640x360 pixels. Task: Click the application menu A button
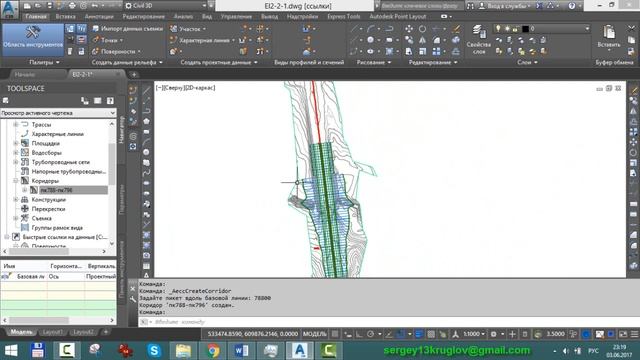coord(9,9)
